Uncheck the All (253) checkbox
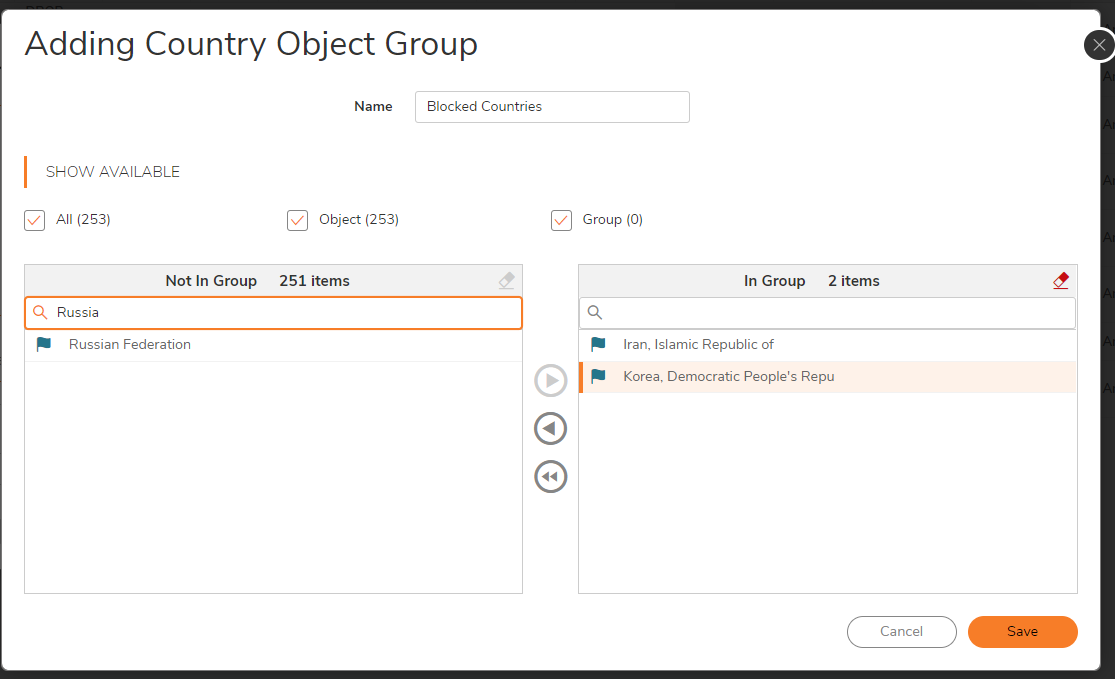The image size is (1115, 679). 35,220
